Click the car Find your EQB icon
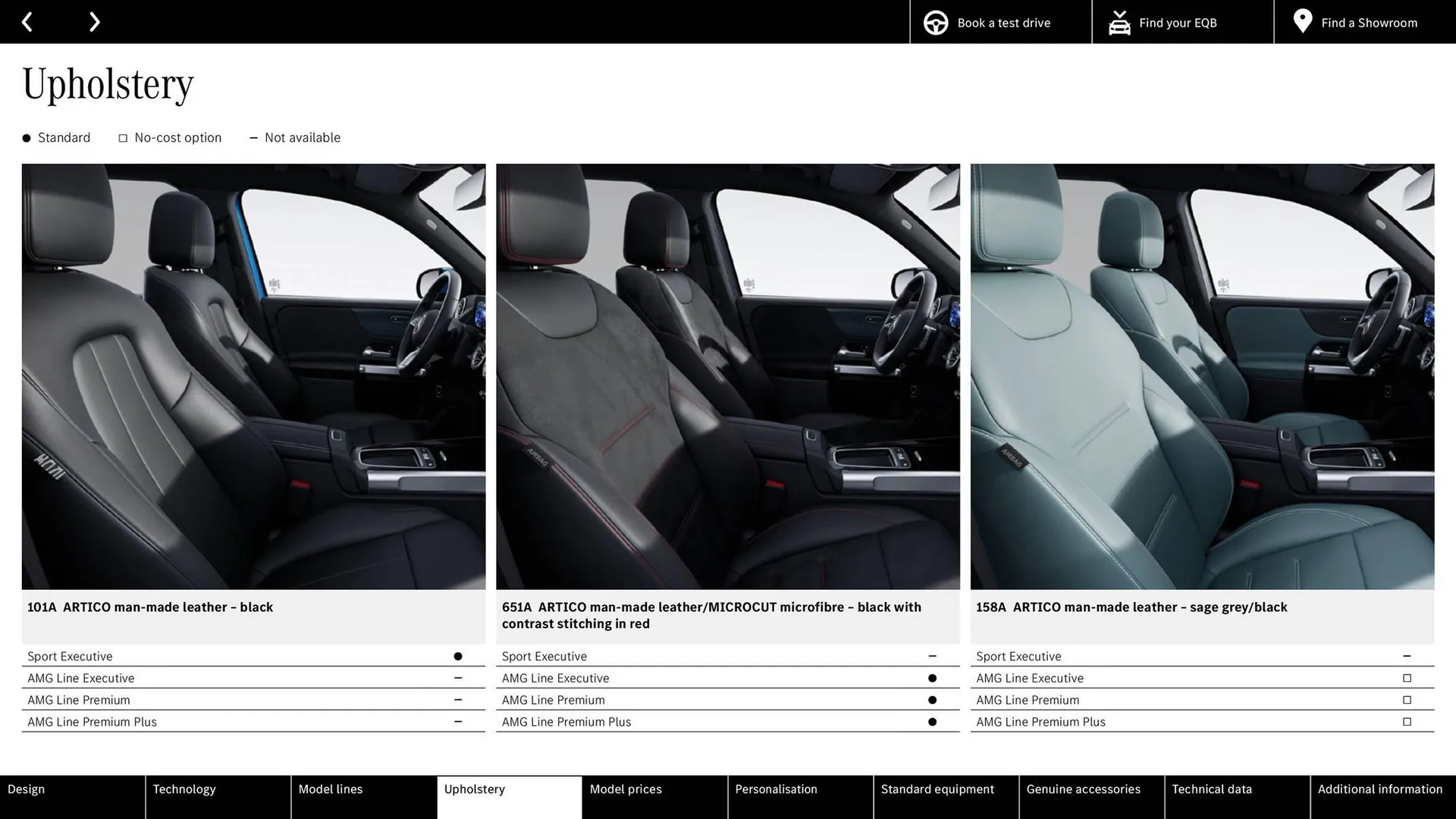The image size is (1456, 819). [x=1118, y=22]
